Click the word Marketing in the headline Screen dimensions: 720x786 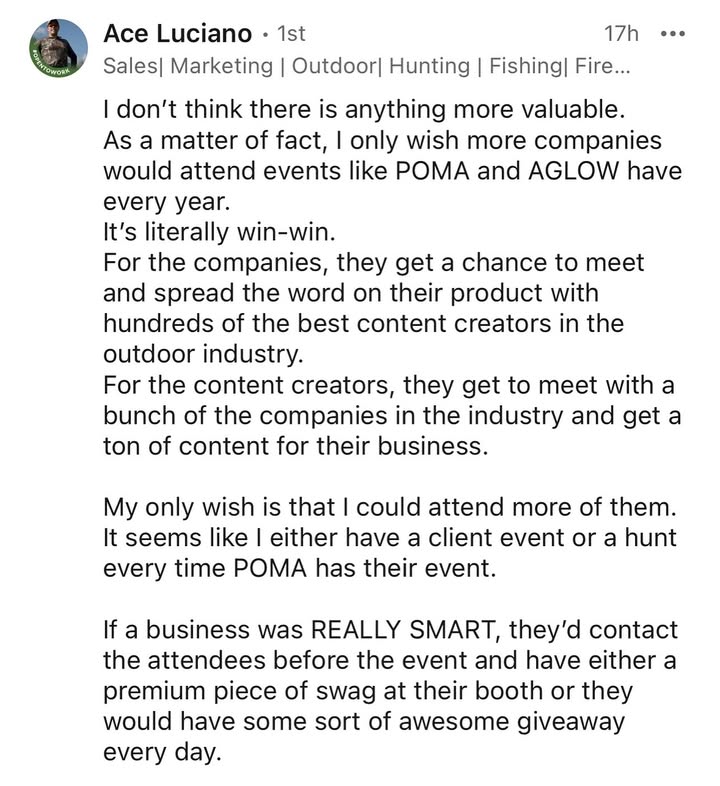tap(221, 66)
